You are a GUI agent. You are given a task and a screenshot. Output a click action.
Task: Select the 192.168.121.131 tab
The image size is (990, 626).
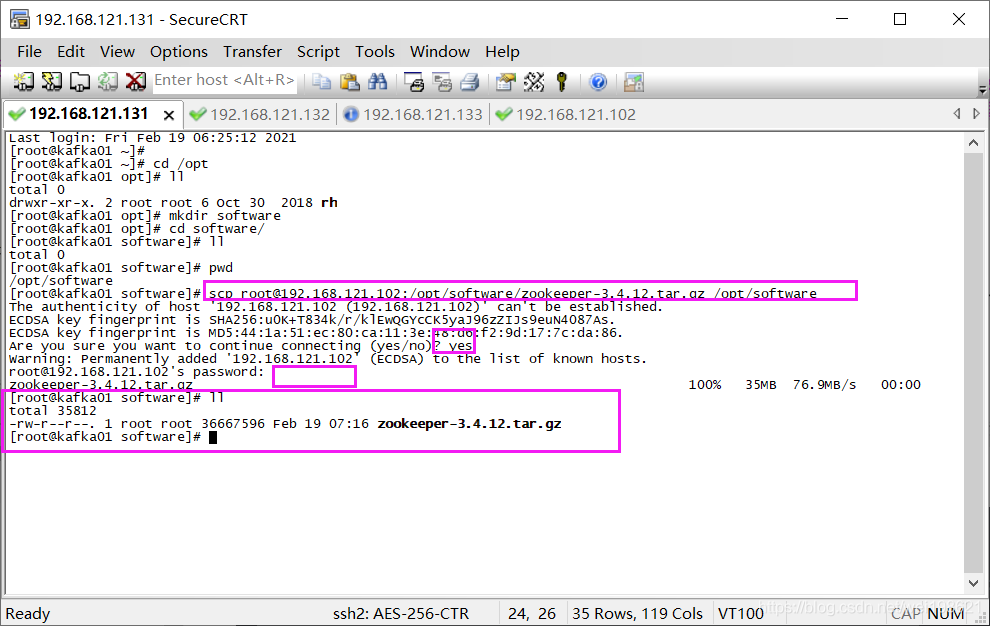(x=88, y=114)
